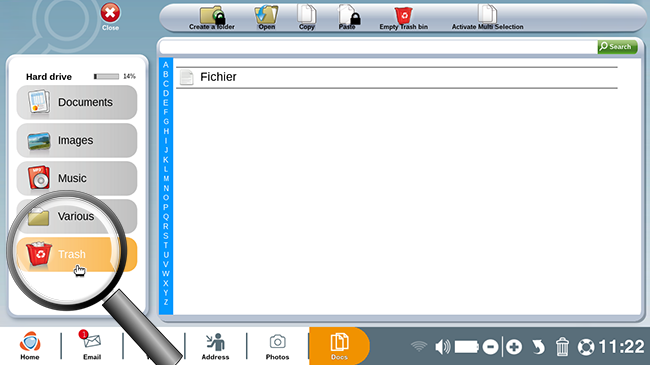Open the selected item with Open icon
Viewport: 650px width, 365px height.
266,18
